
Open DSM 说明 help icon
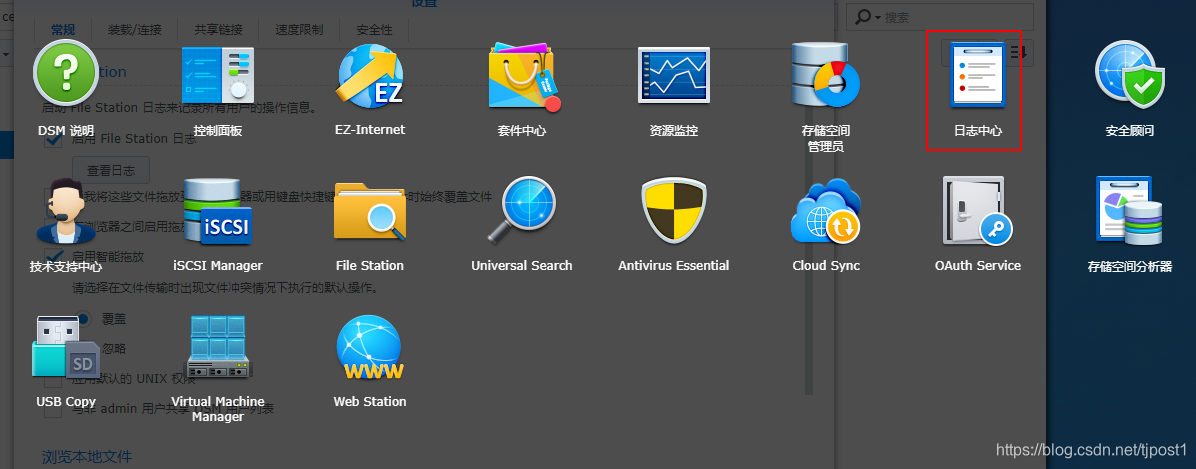(x=66, y=74)
